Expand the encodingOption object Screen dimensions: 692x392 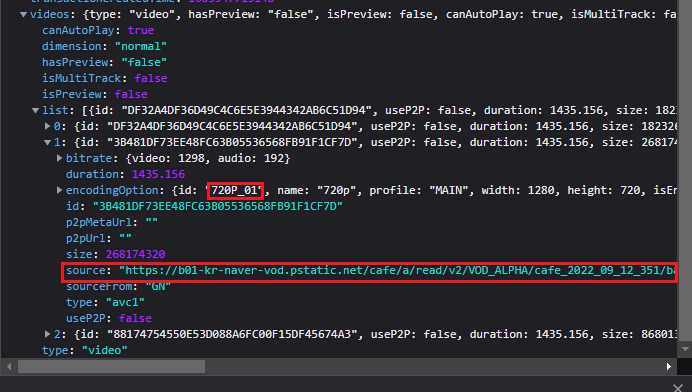[59, 190]
